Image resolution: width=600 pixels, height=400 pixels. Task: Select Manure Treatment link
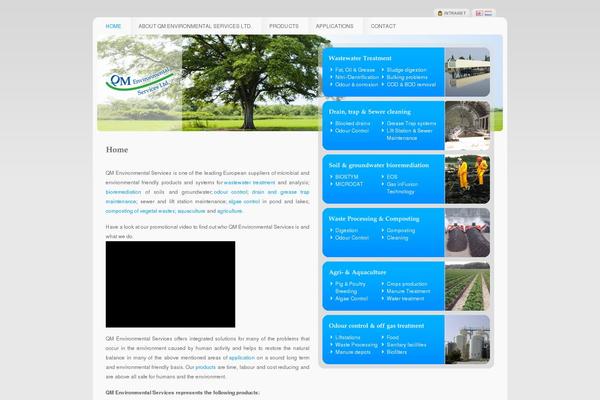coord(408,291)
